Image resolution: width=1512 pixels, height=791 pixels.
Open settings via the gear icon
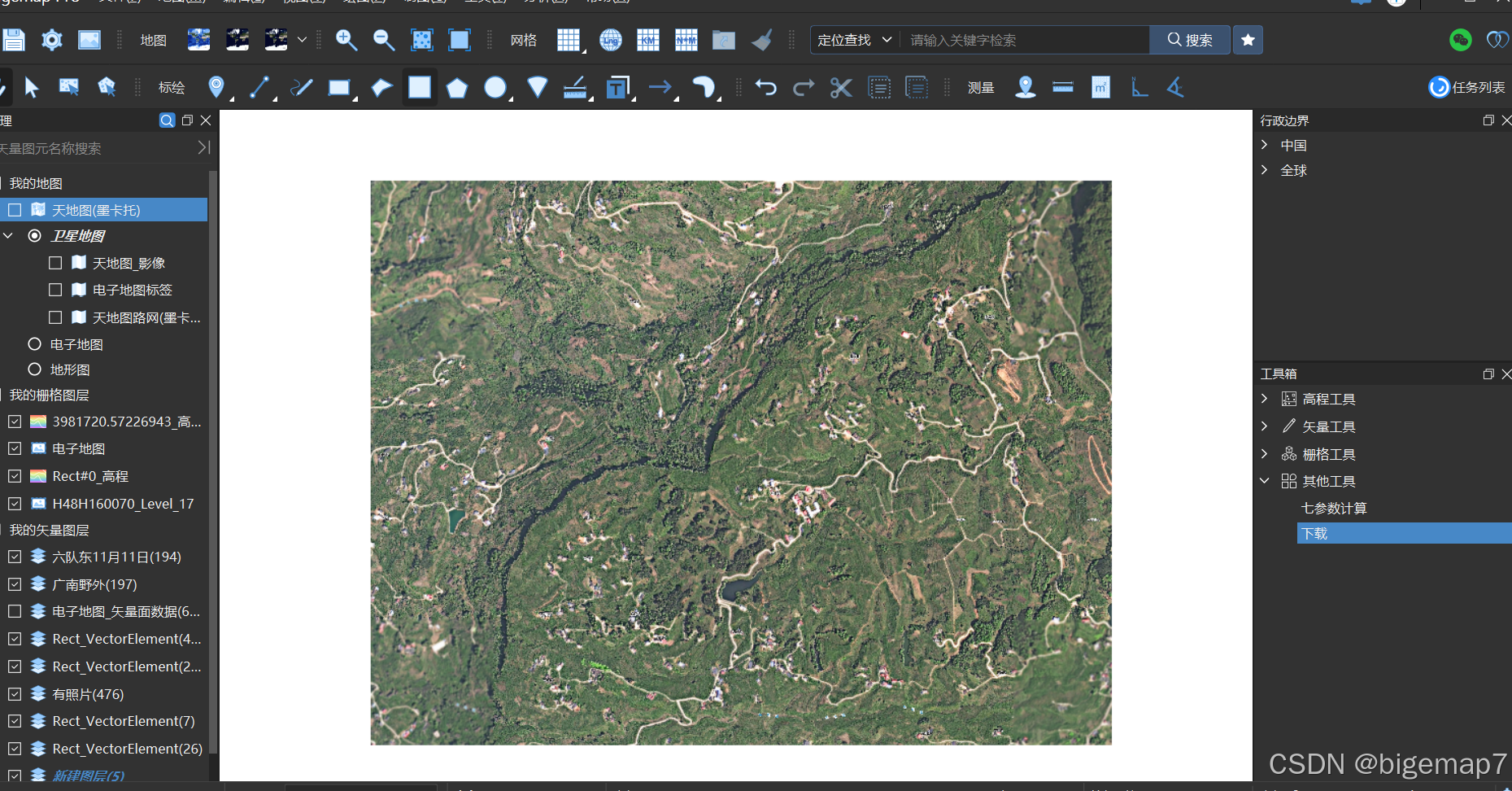pyautogui.click(x=52, y=40)
